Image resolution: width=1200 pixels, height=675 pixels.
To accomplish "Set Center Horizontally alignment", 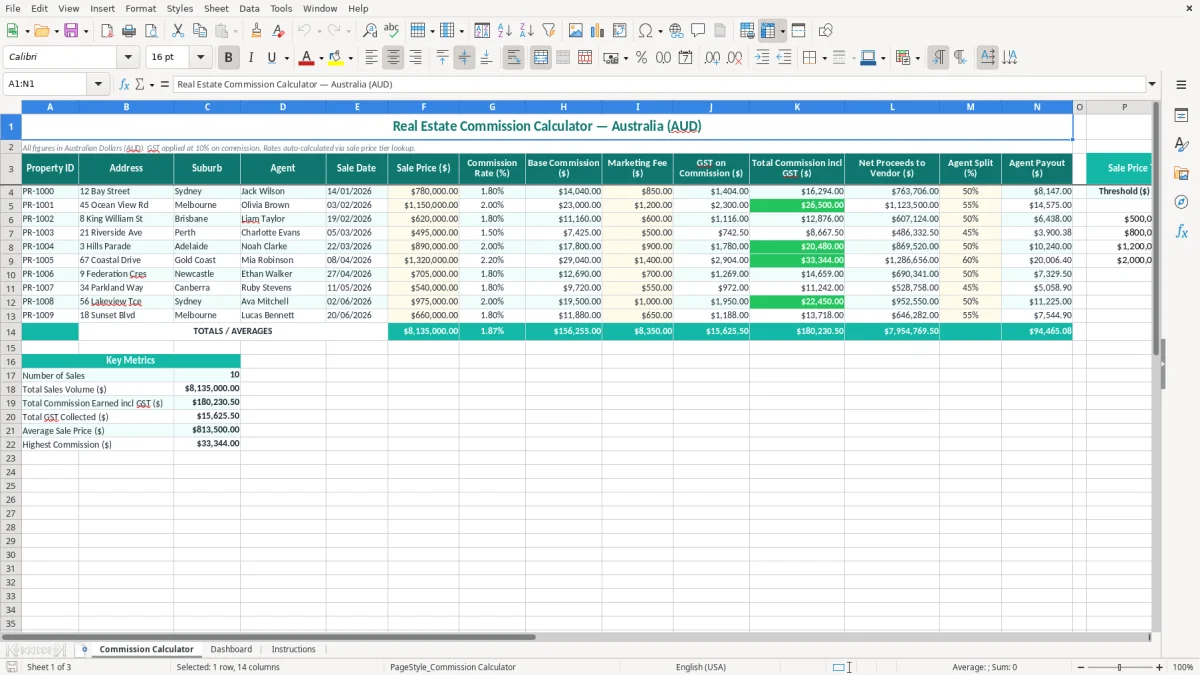I will pos(393,58).
